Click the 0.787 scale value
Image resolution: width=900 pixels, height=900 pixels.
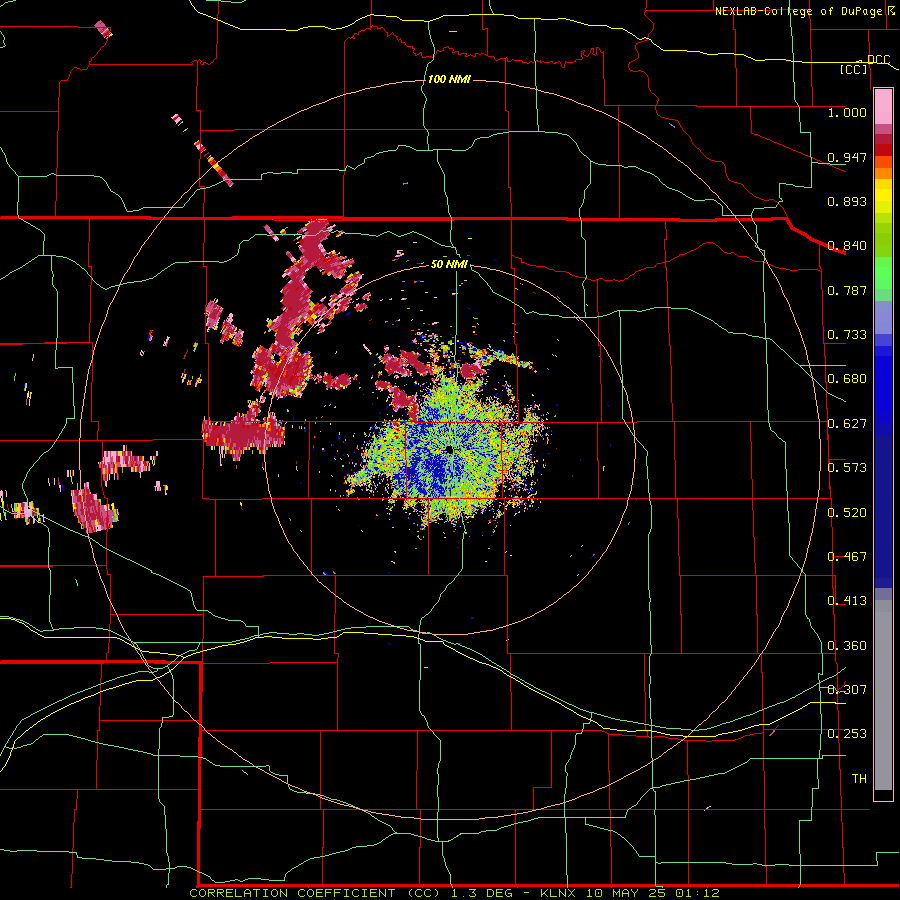(847, 290)
